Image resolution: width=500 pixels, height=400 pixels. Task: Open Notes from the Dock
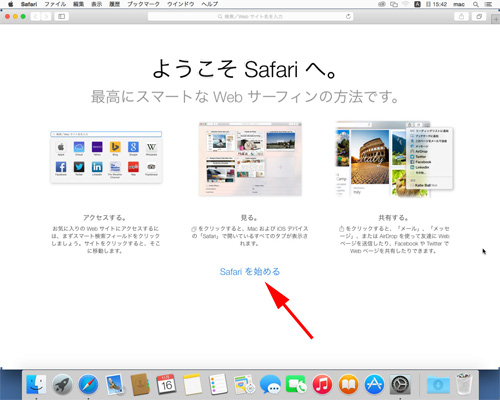point(192,384)
